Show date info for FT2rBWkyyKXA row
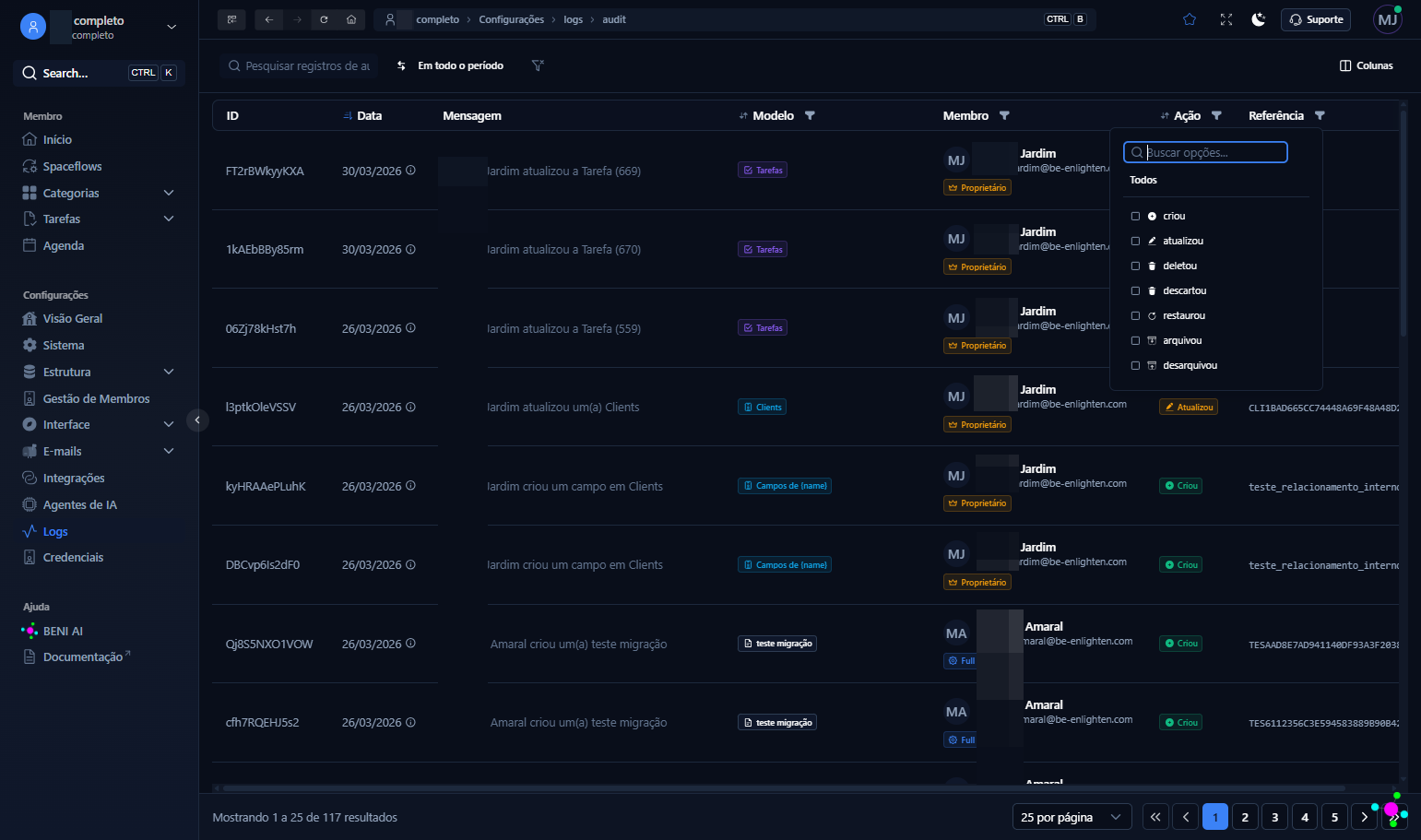Viewport: 1421px width, 840px height. coord(410,171)
